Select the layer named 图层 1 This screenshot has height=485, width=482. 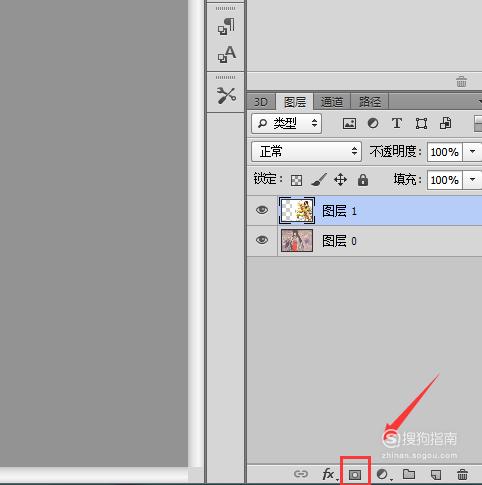coord(364,210)
